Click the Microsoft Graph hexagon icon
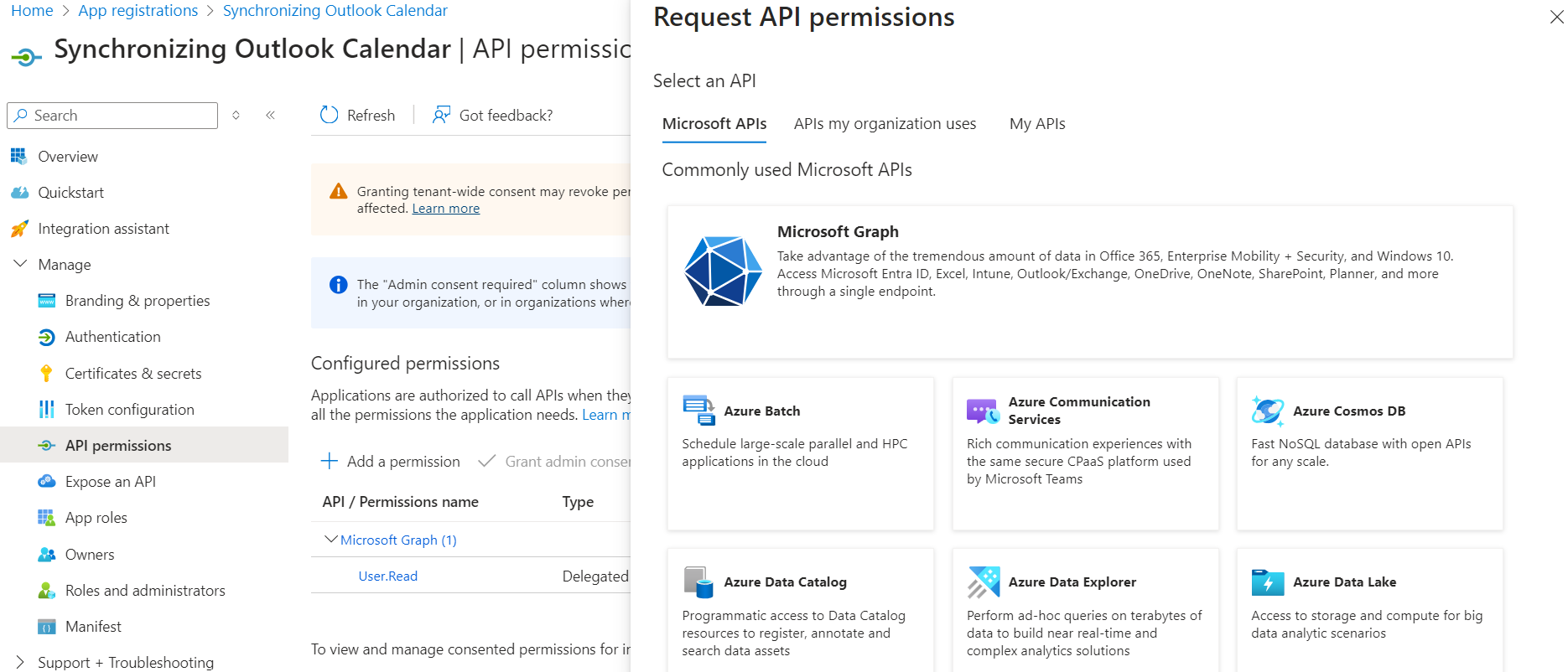 (723, 271)
